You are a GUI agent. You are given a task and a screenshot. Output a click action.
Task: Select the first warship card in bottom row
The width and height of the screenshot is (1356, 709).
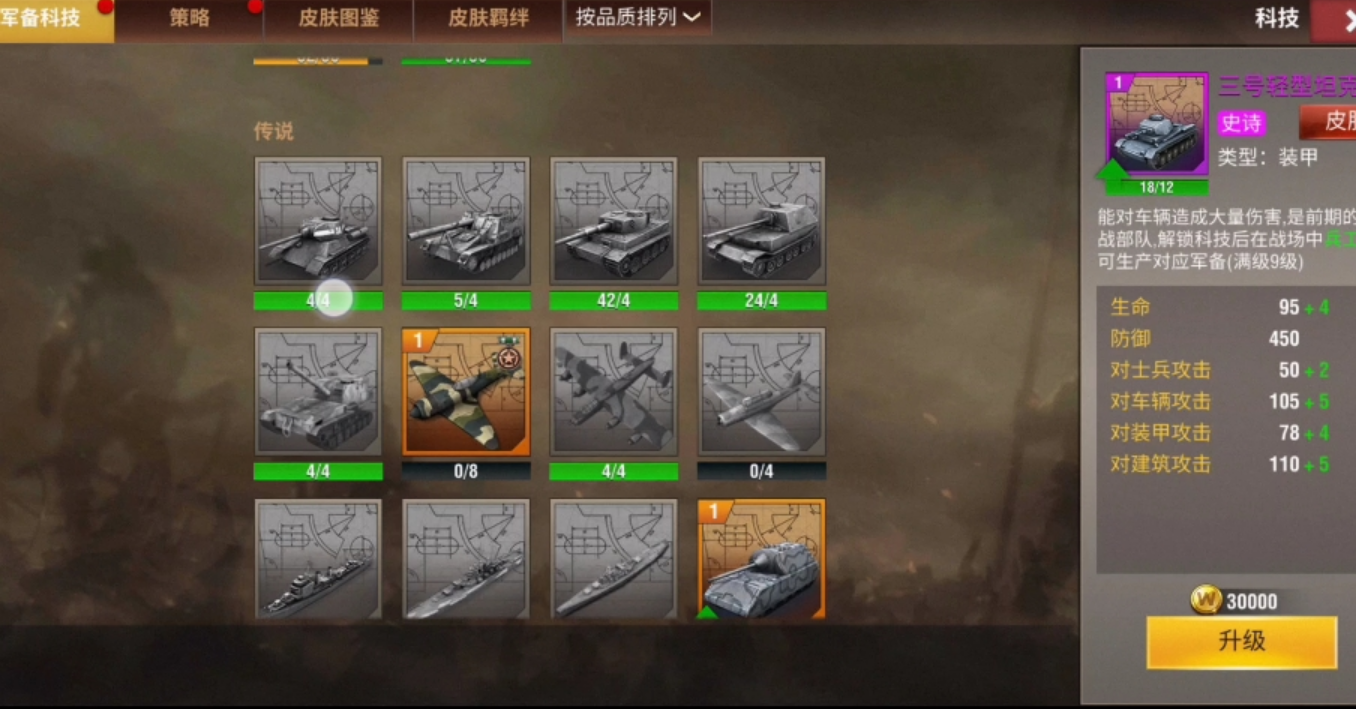(x=318, y=559)
